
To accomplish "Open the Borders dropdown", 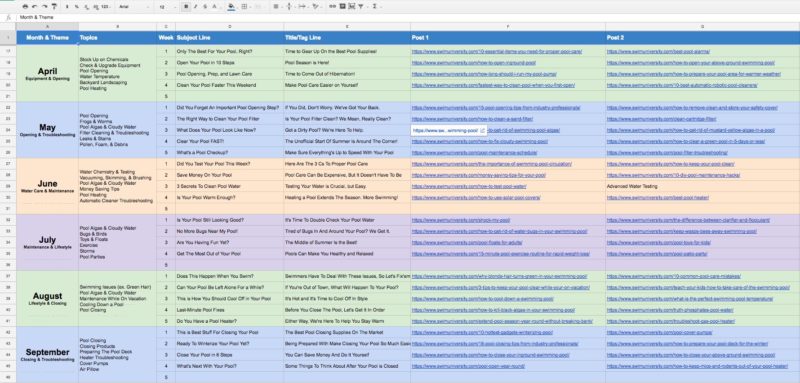I will click(245, 7).
